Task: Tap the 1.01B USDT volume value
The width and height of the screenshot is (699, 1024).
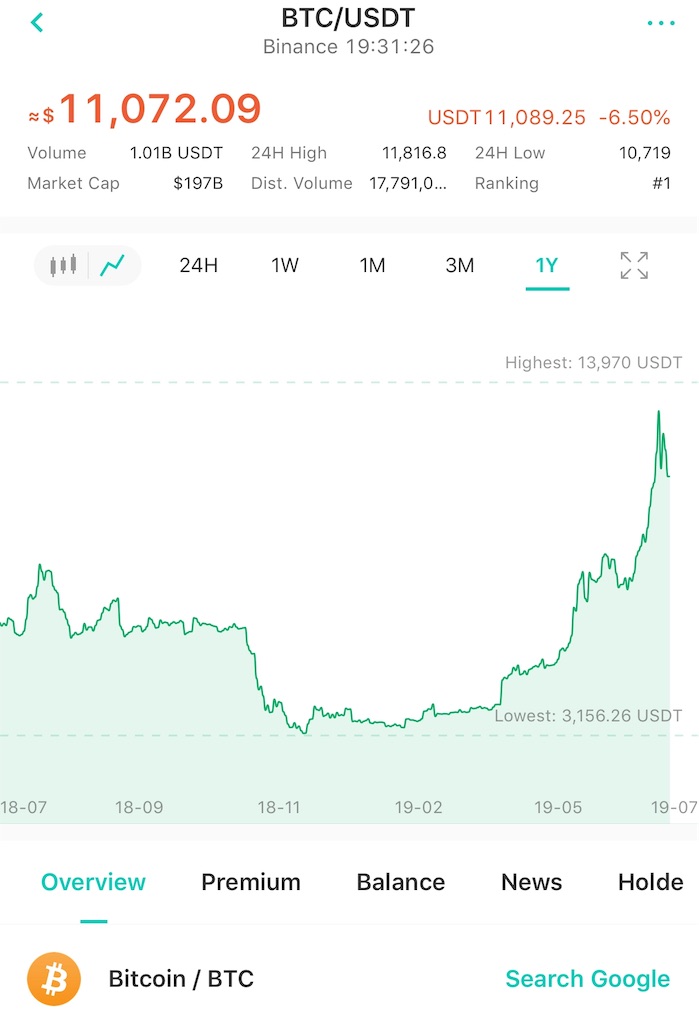Action: pyautogui.click(x=176, y=153)
